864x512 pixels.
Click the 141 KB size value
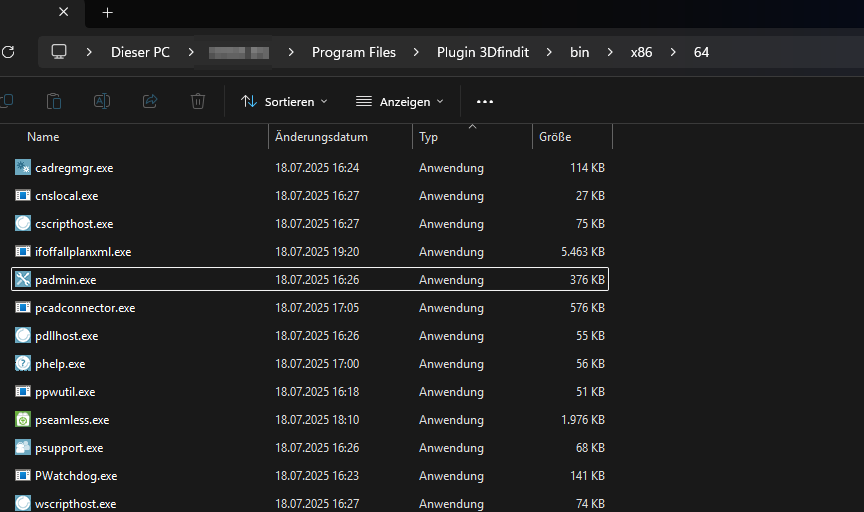(587, 476)
